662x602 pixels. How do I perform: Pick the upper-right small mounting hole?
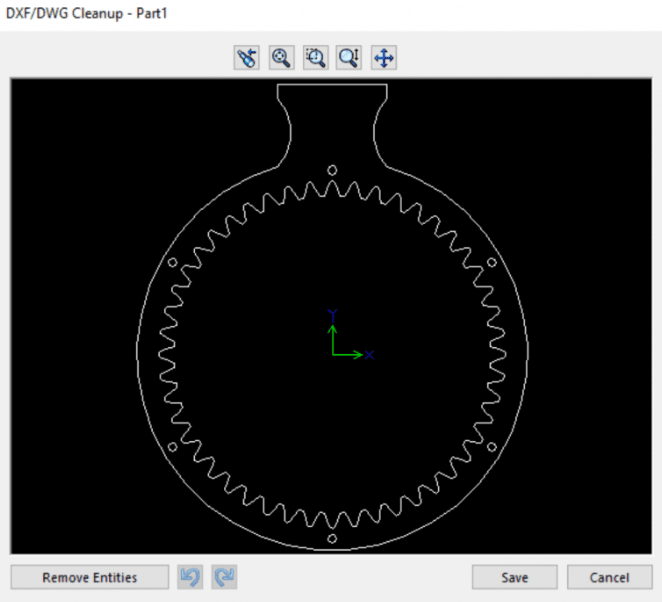(491, 262)
